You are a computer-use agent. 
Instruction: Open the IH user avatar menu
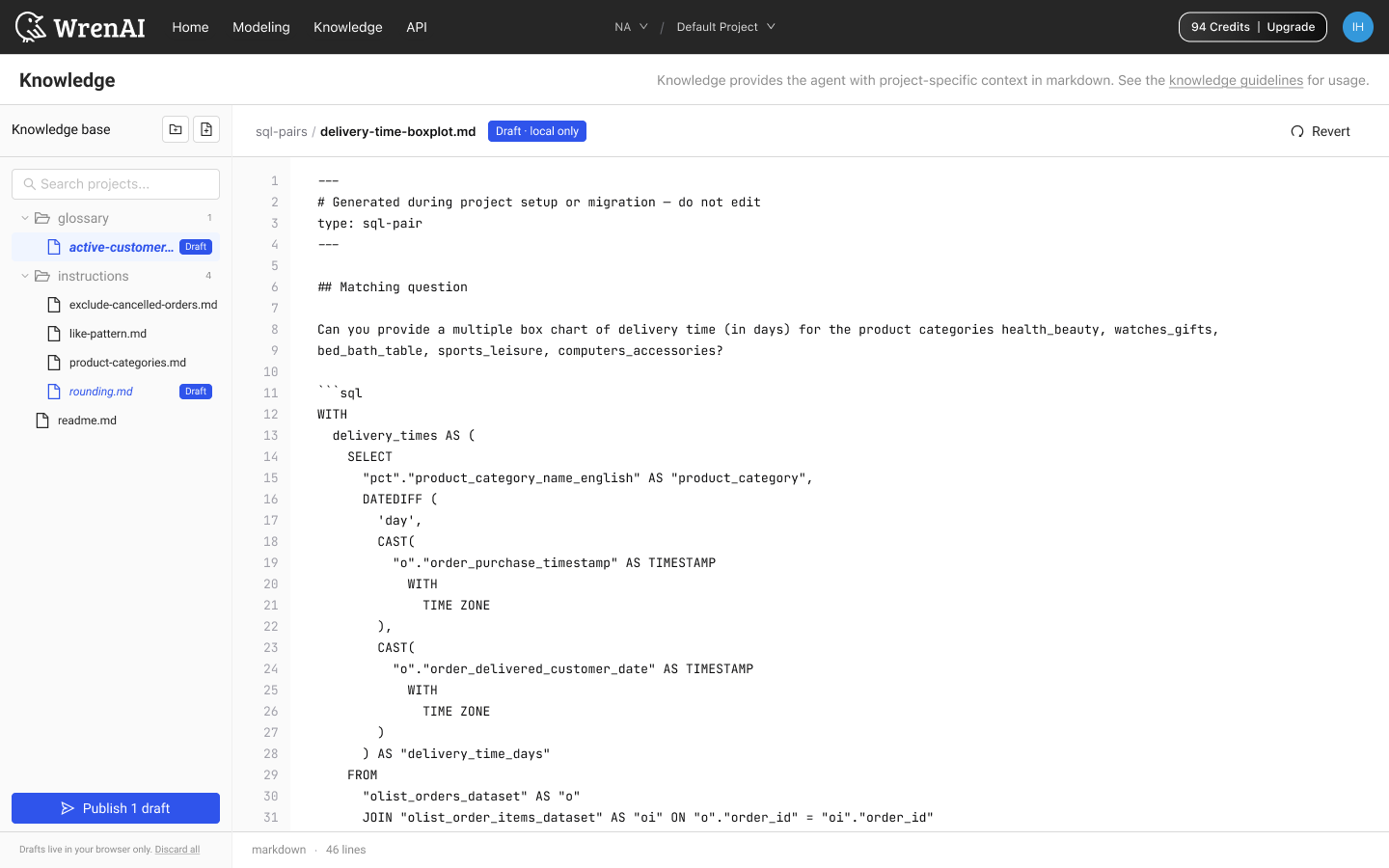click(x=1357, y=27)
